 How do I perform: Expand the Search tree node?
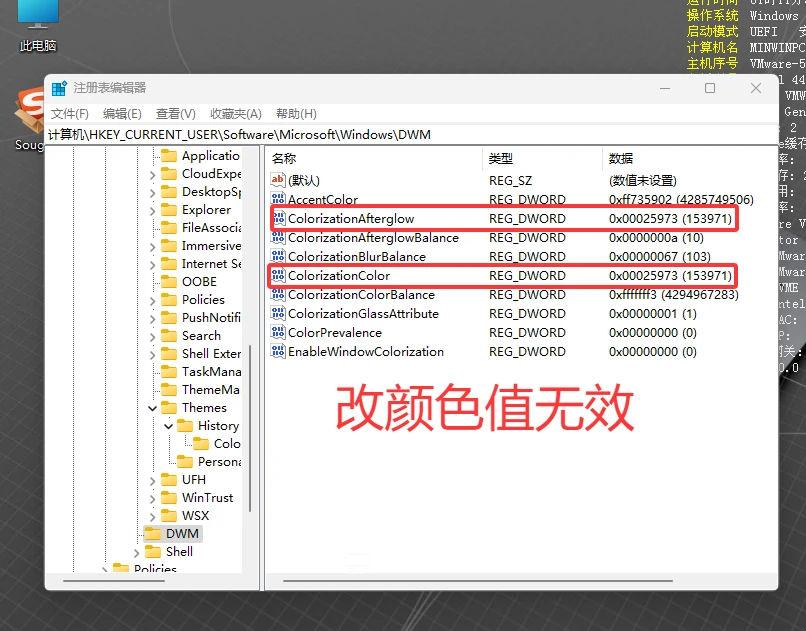152,337
